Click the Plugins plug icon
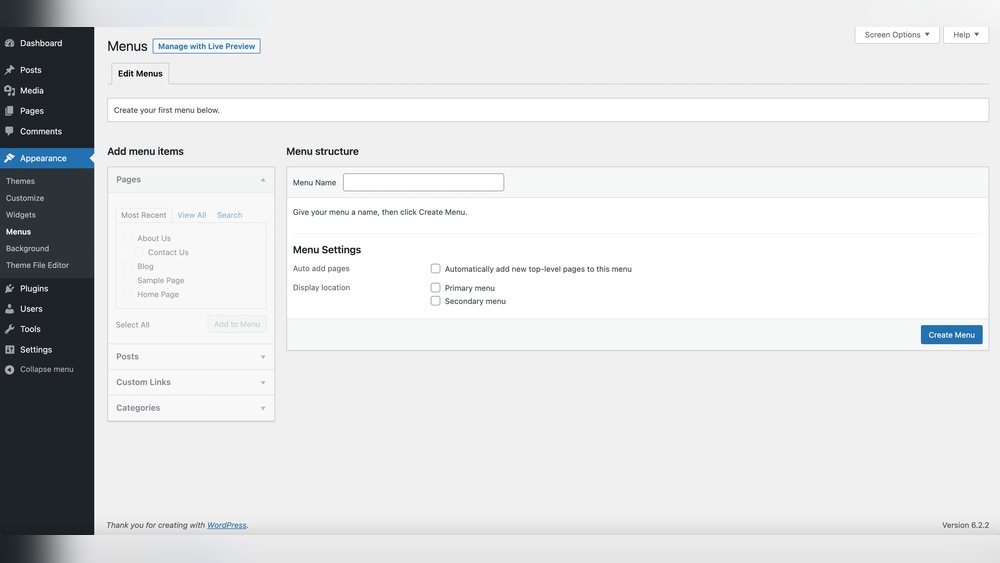Image resolution: width=1000 pixels, height=563 pixels. pyautogui.click(x=10, y=289)
